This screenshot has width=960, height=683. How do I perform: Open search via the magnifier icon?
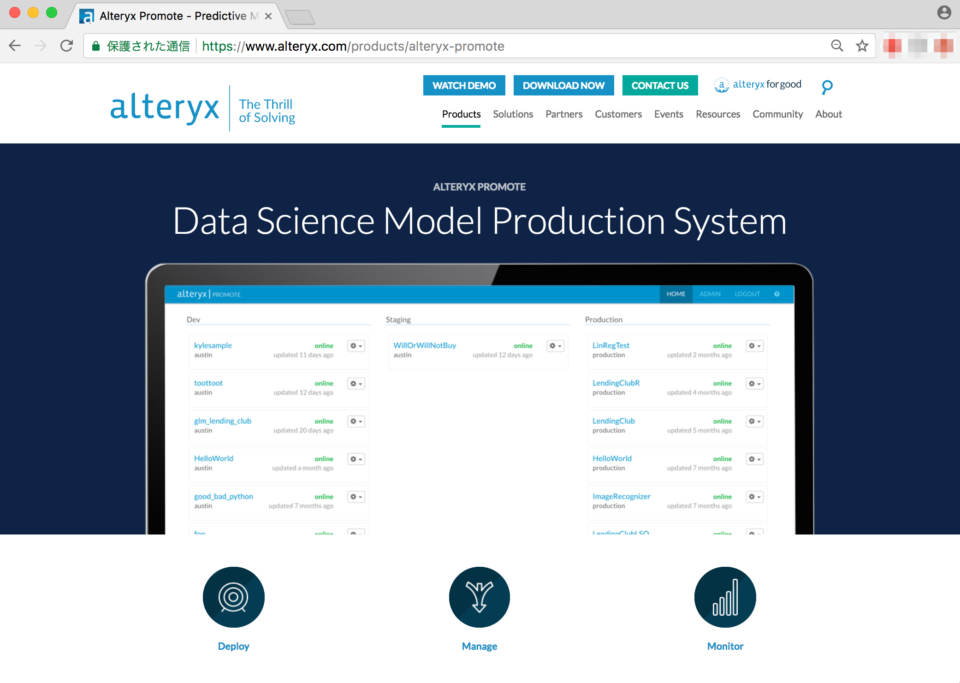point(827,86)
